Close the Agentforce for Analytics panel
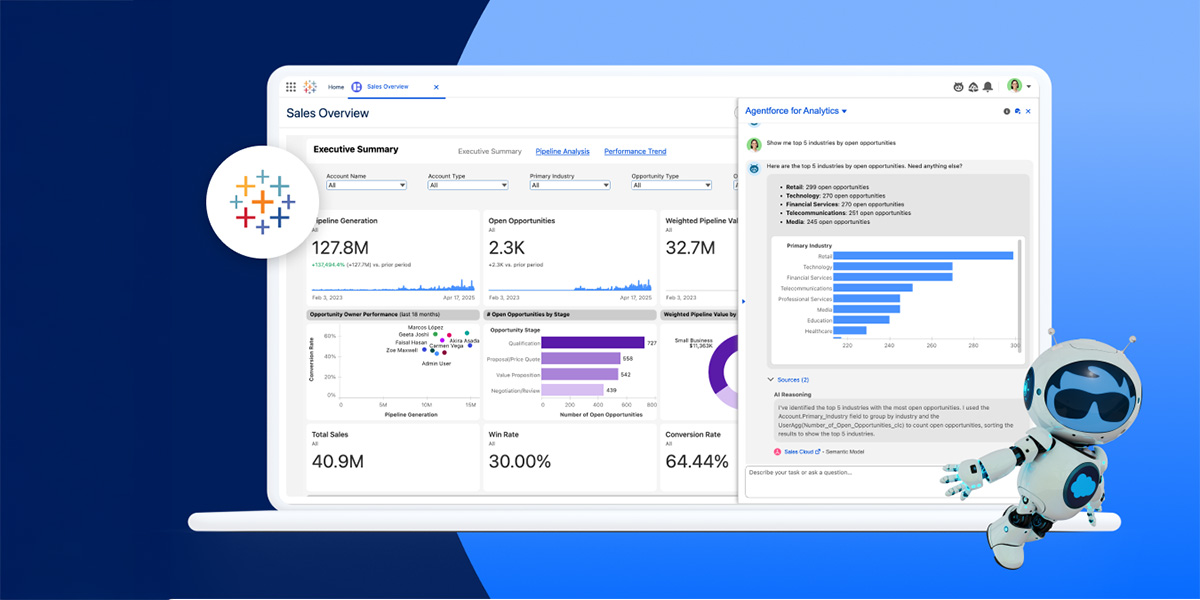This screenshot has height=600, width=1200. pyautogui.click(x=1028, y=111)
